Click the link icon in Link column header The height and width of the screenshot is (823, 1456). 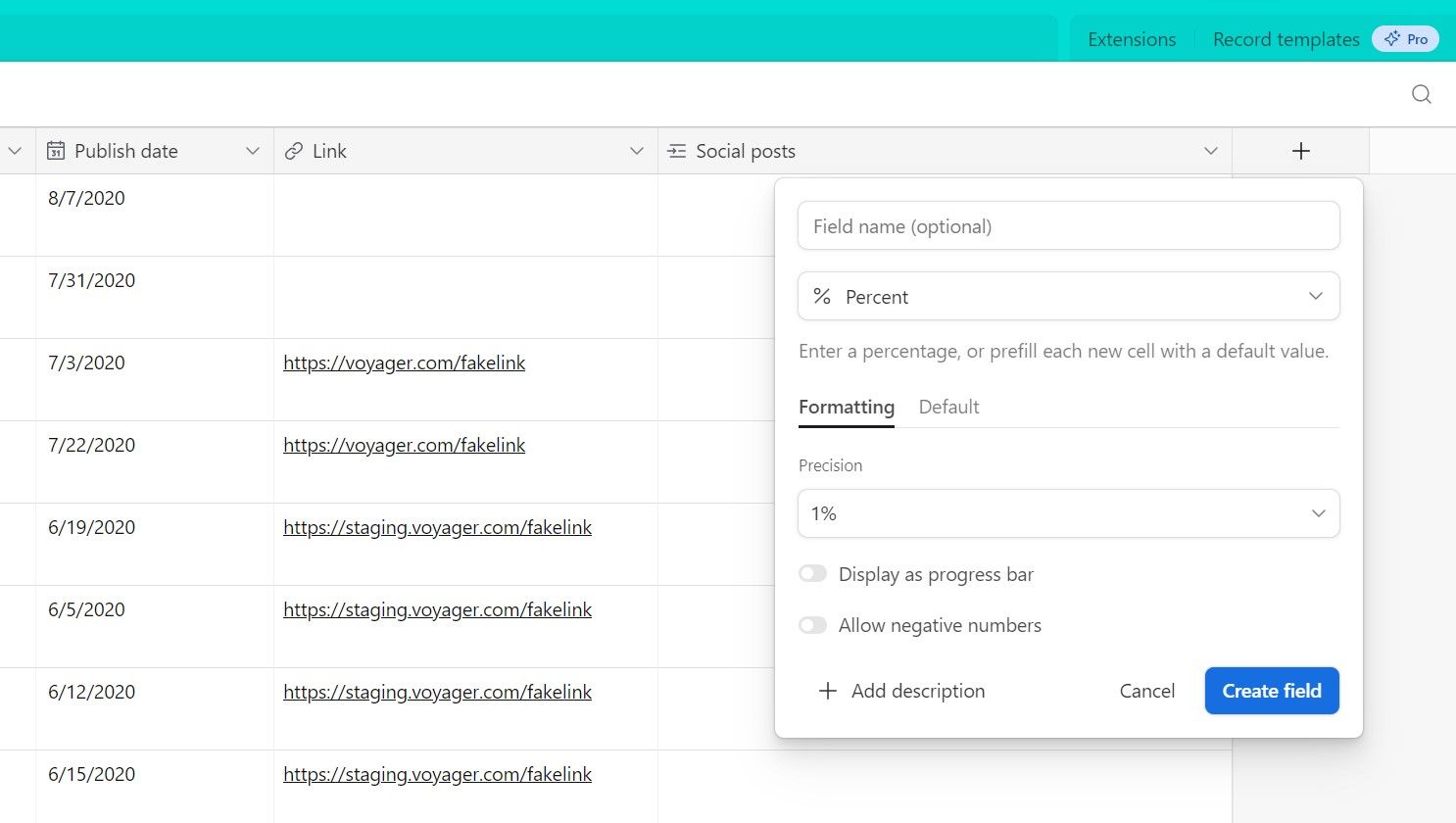pos(293,151)
